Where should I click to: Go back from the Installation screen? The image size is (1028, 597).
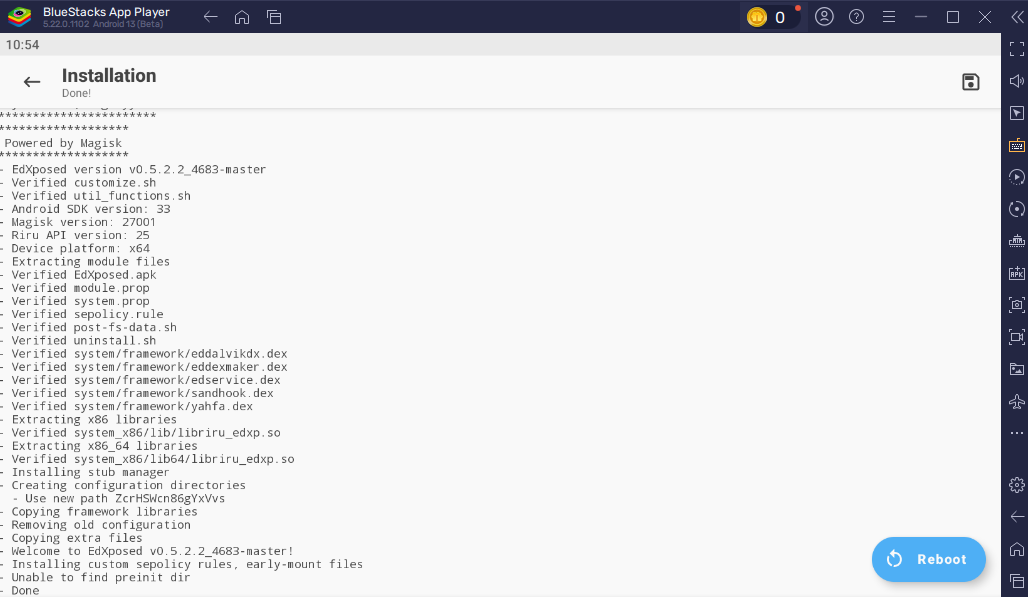31,82
